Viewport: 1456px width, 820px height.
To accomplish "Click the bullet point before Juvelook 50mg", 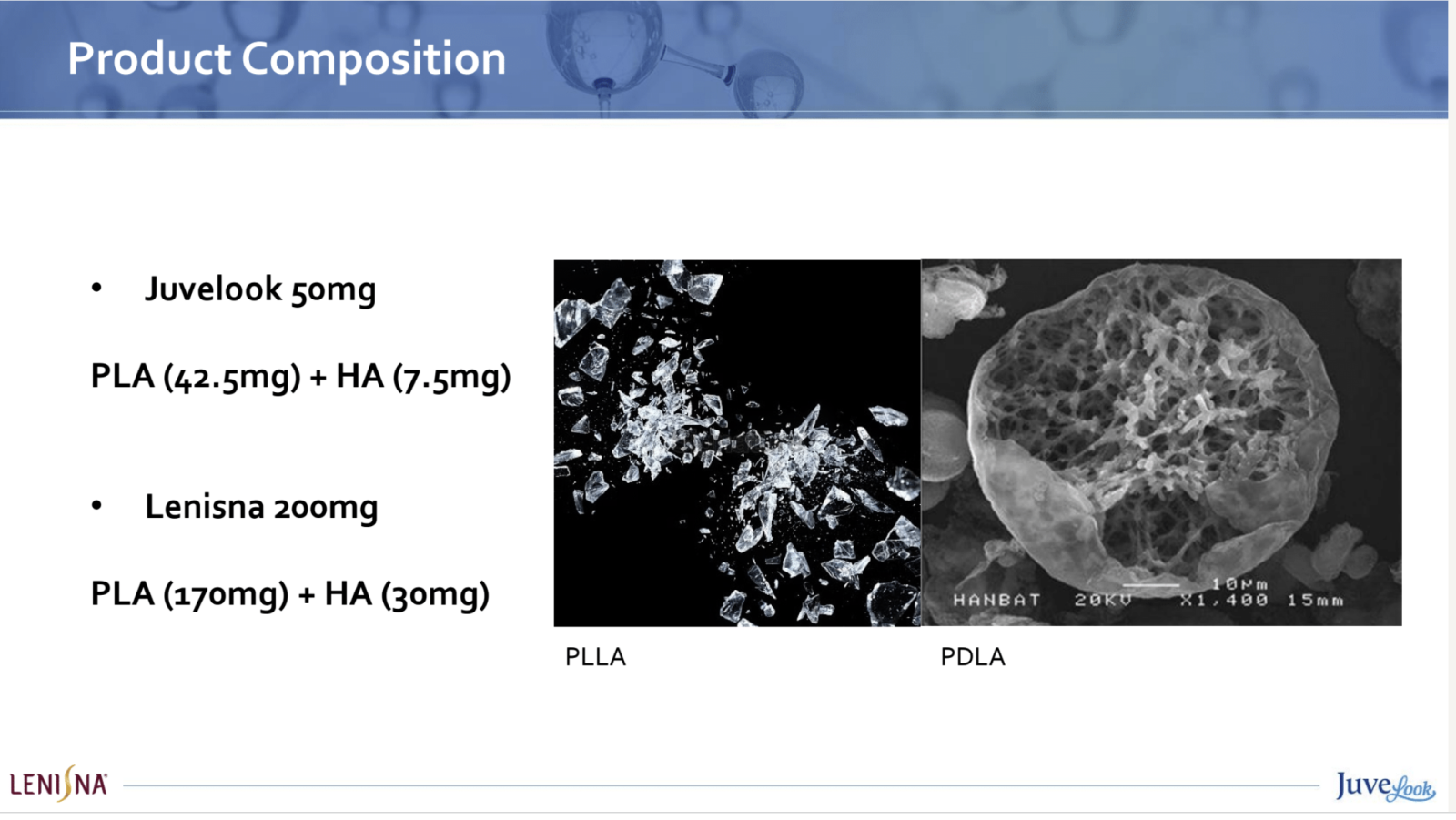I will tap(96, 288).
